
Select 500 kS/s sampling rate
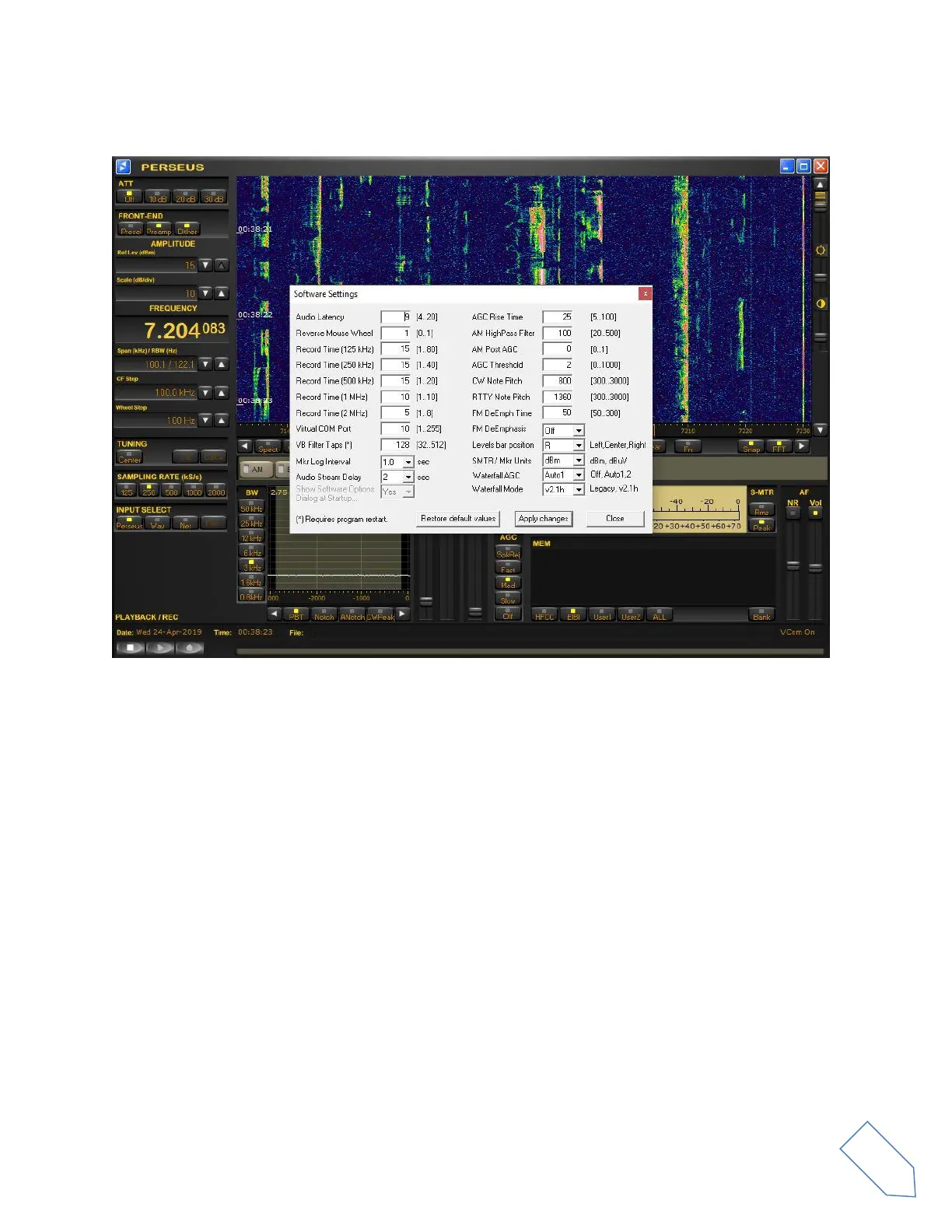pyautogui.click(x=171, y=490)
